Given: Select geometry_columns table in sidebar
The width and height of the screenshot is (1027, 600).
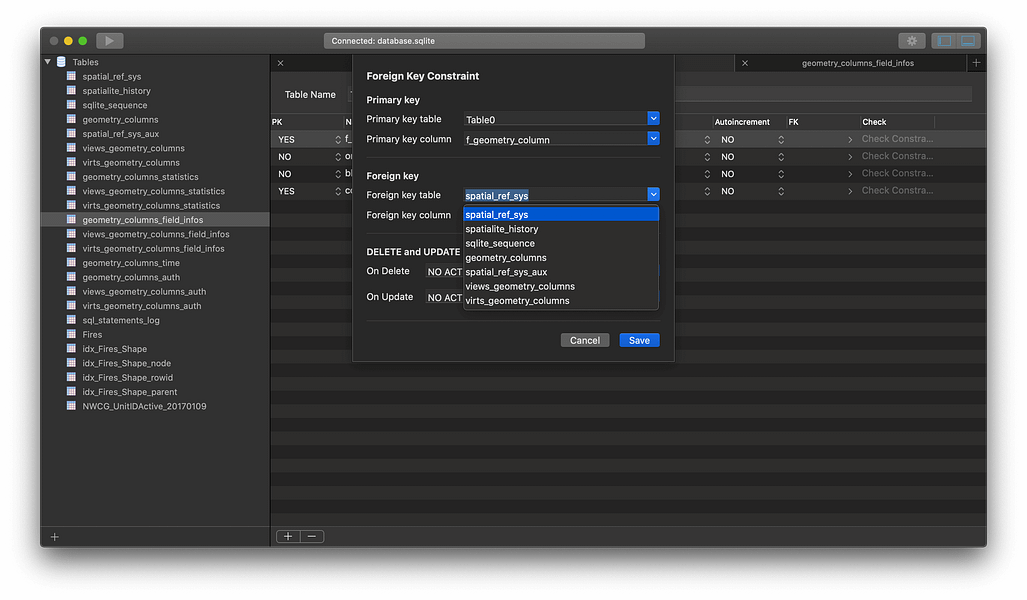Looking at the screenshot, I should coord(121,120).
